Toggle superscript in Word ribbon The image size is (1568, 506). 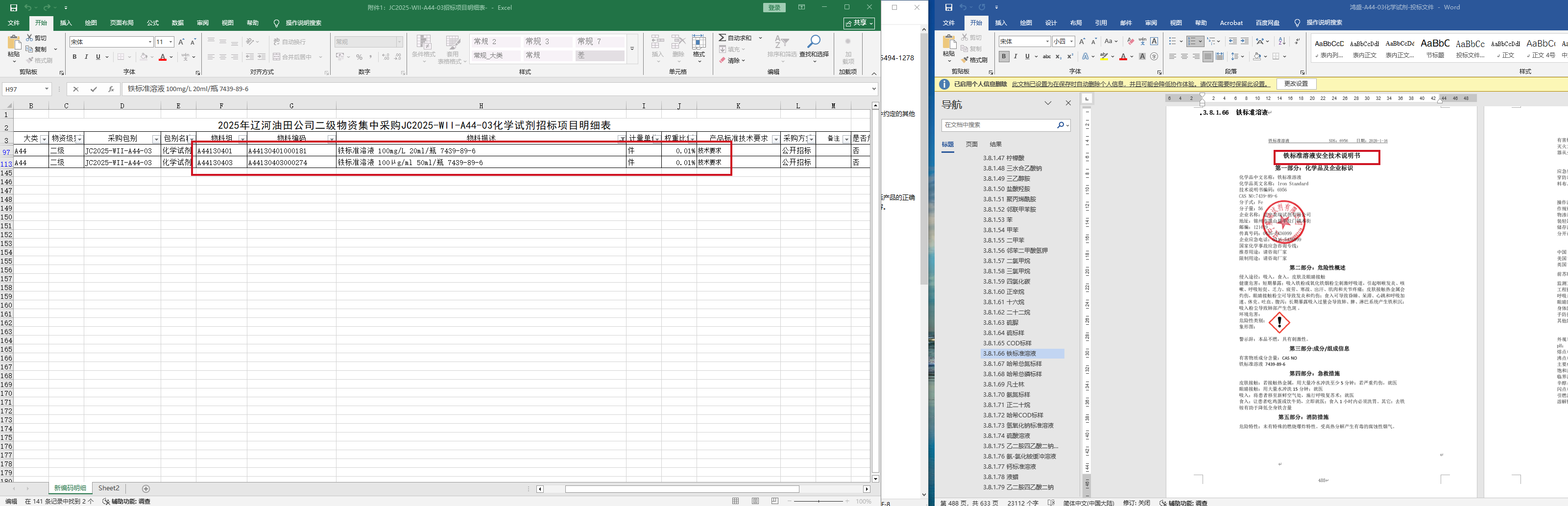(1070, 57)
